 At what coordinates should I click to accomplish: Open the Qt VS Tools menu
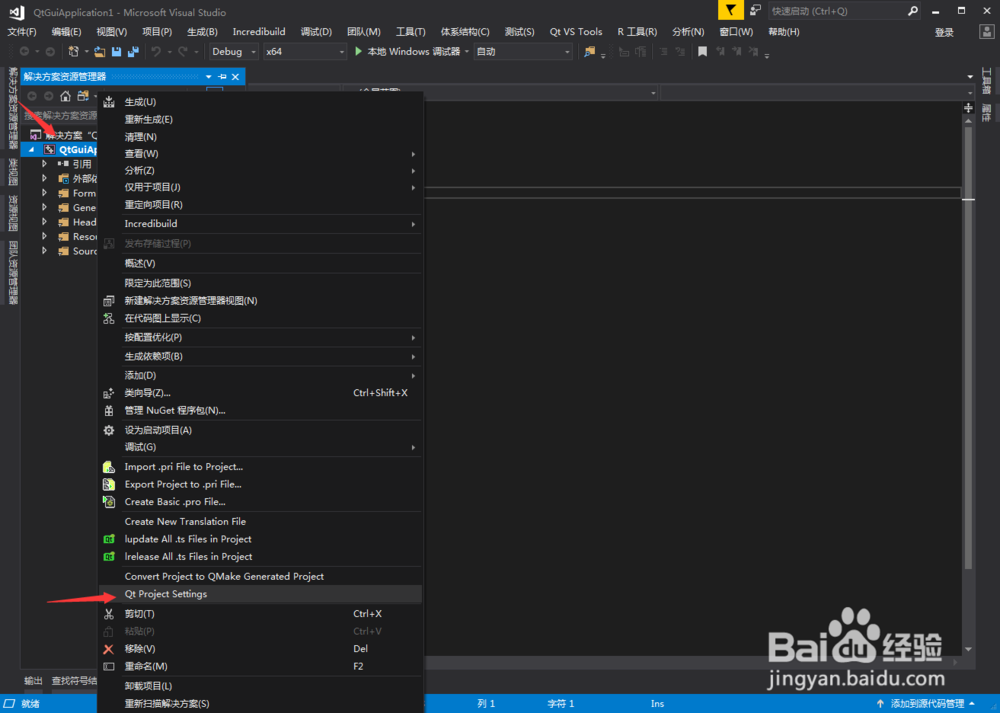[x=576, y=31]
